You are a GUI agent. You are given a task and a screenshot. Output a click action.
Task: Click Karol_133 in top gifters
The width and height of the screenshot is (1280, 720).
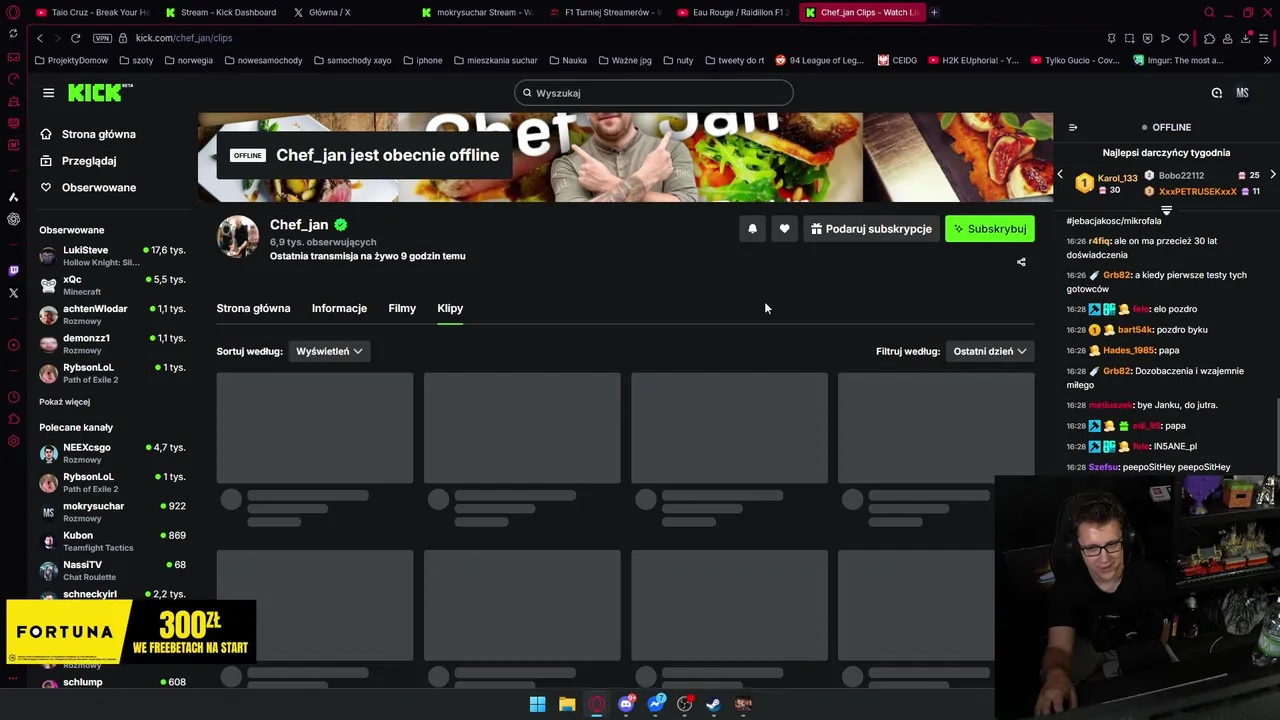(x=1117, y=178)
